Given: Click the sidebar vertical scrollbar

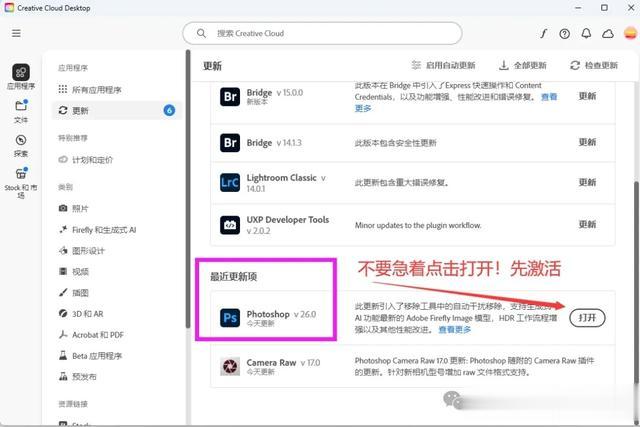Looking at the screenshot, I should (188, 189).
